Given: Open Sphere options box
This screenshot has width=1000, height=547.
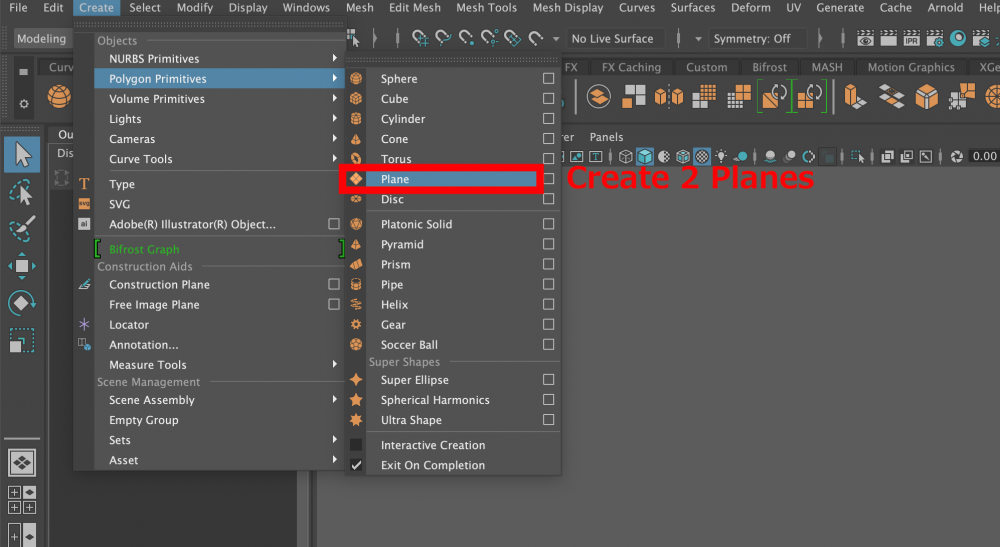Looking at the screenshot, I should click(x=548, y=79).
